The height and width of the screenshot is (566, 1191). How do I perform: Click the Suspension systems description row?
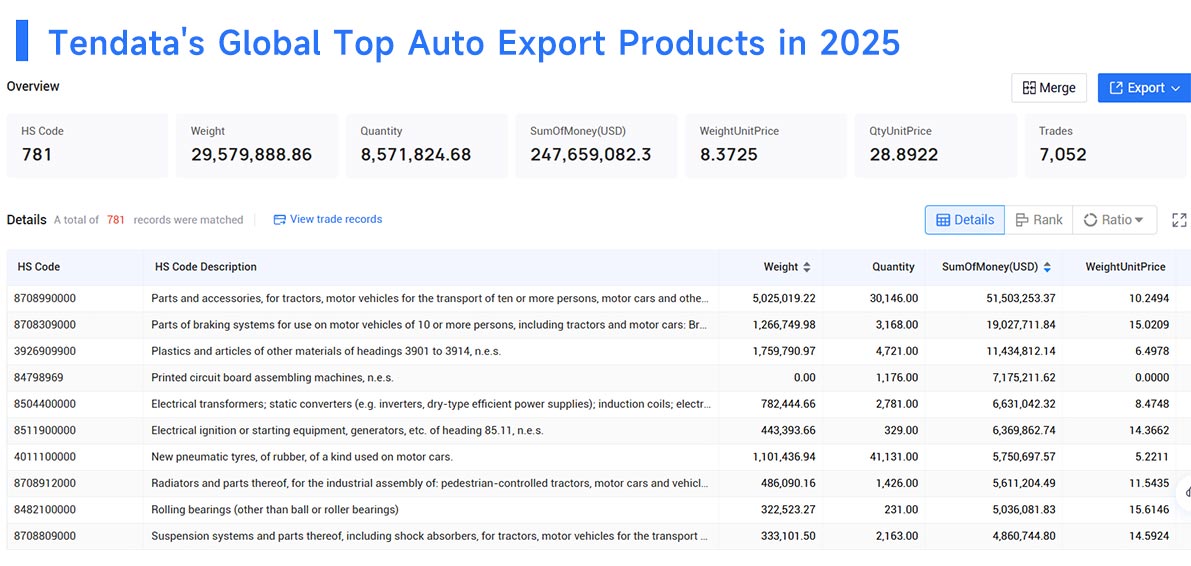pyautogui.click(x=429, y=536)
